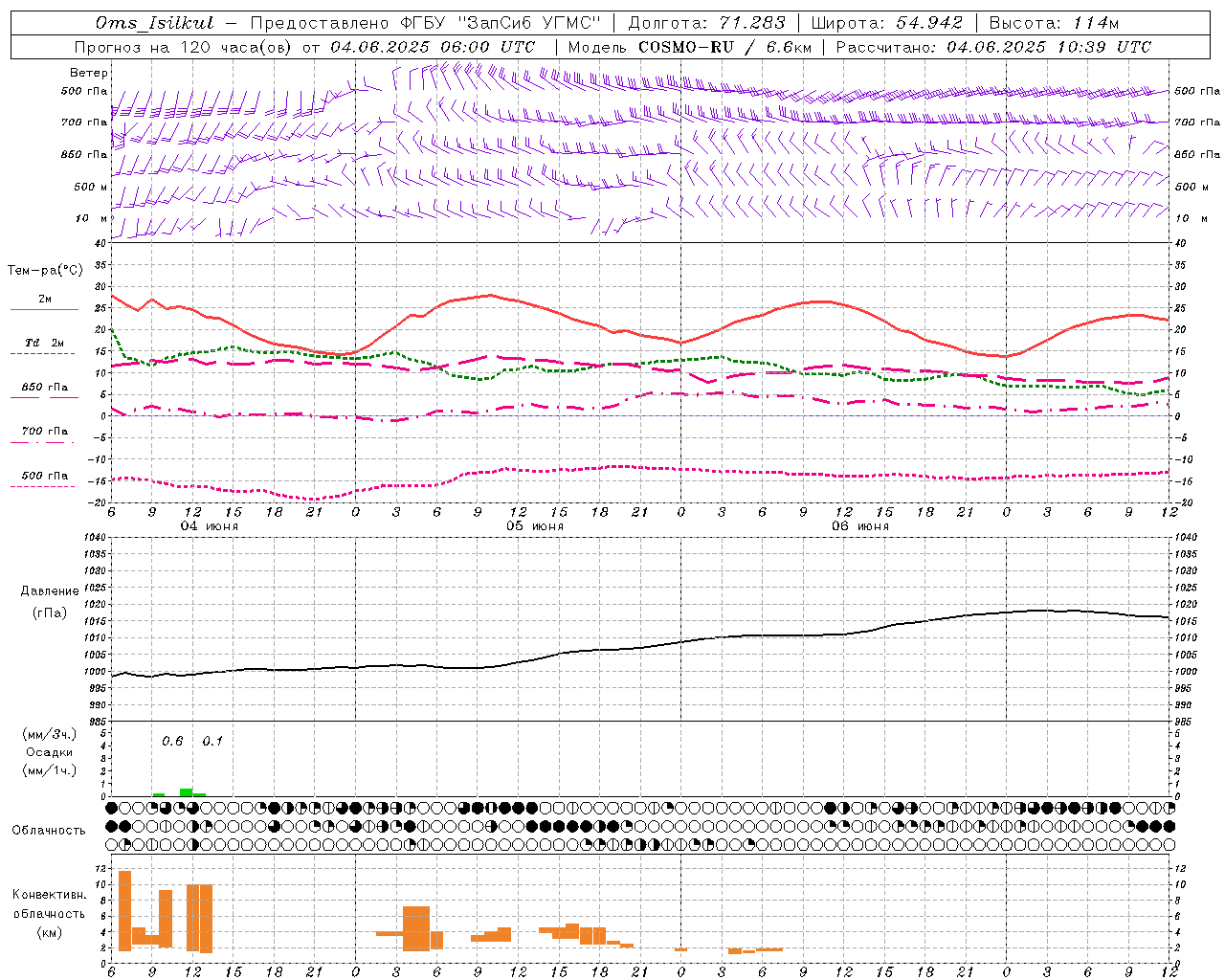Click the Конвективн. label of convective cloud panel

coord(50,895)
